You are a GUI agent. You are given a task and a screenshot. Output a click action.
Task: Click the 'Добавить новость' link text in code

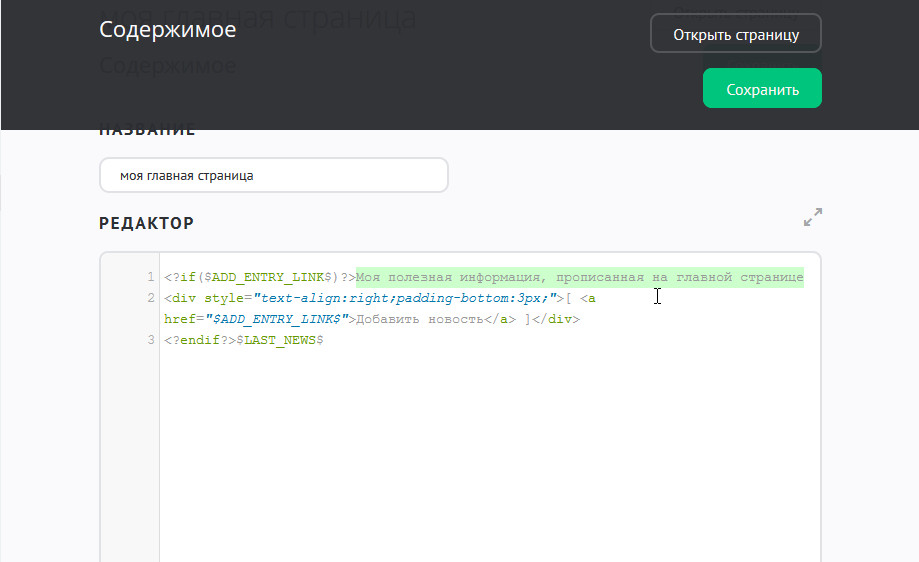click(x=428, y=319)
